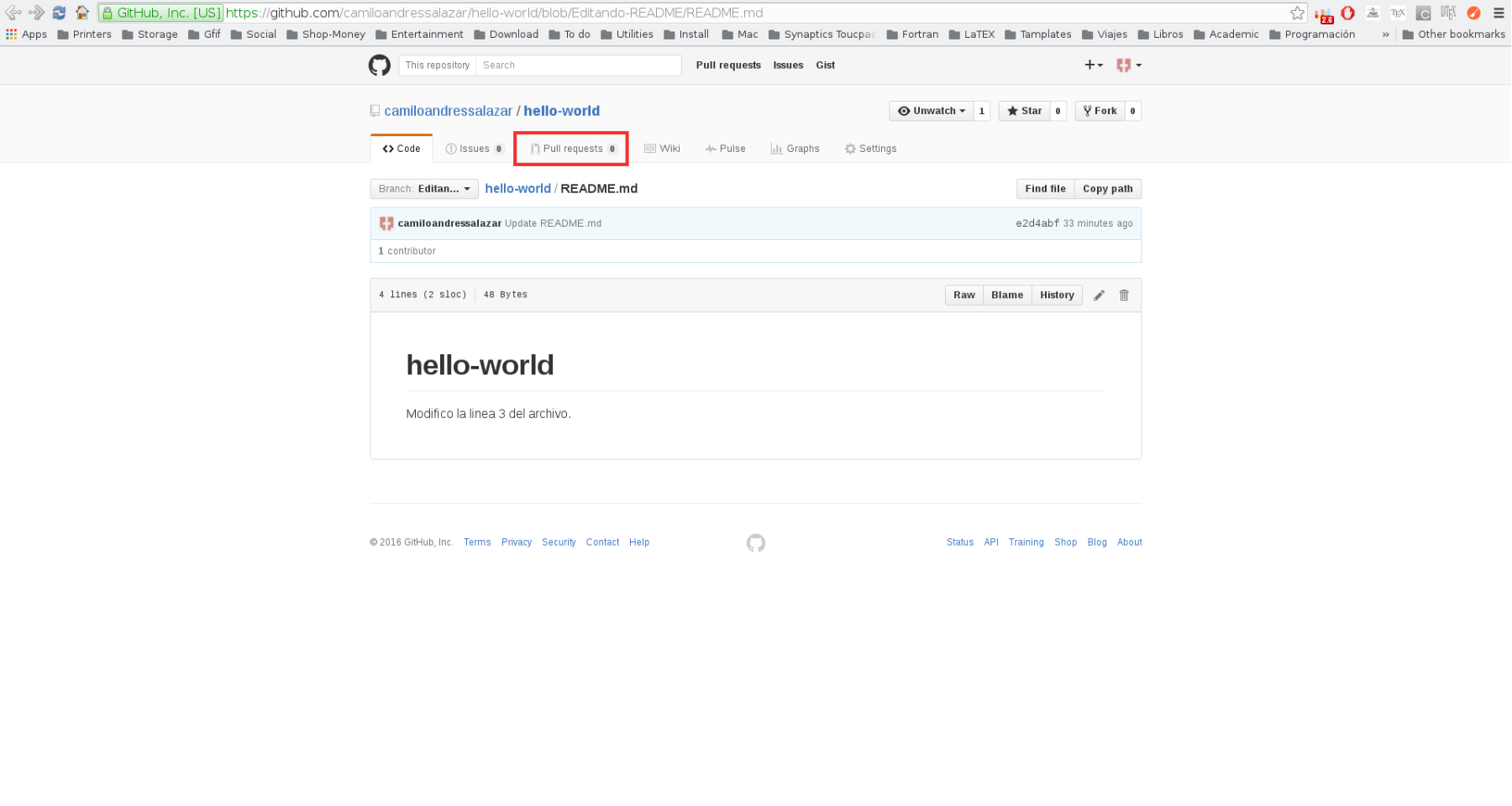1512x806 pixels.
Task: Click the search input field in header
Action: coord(578,65)
